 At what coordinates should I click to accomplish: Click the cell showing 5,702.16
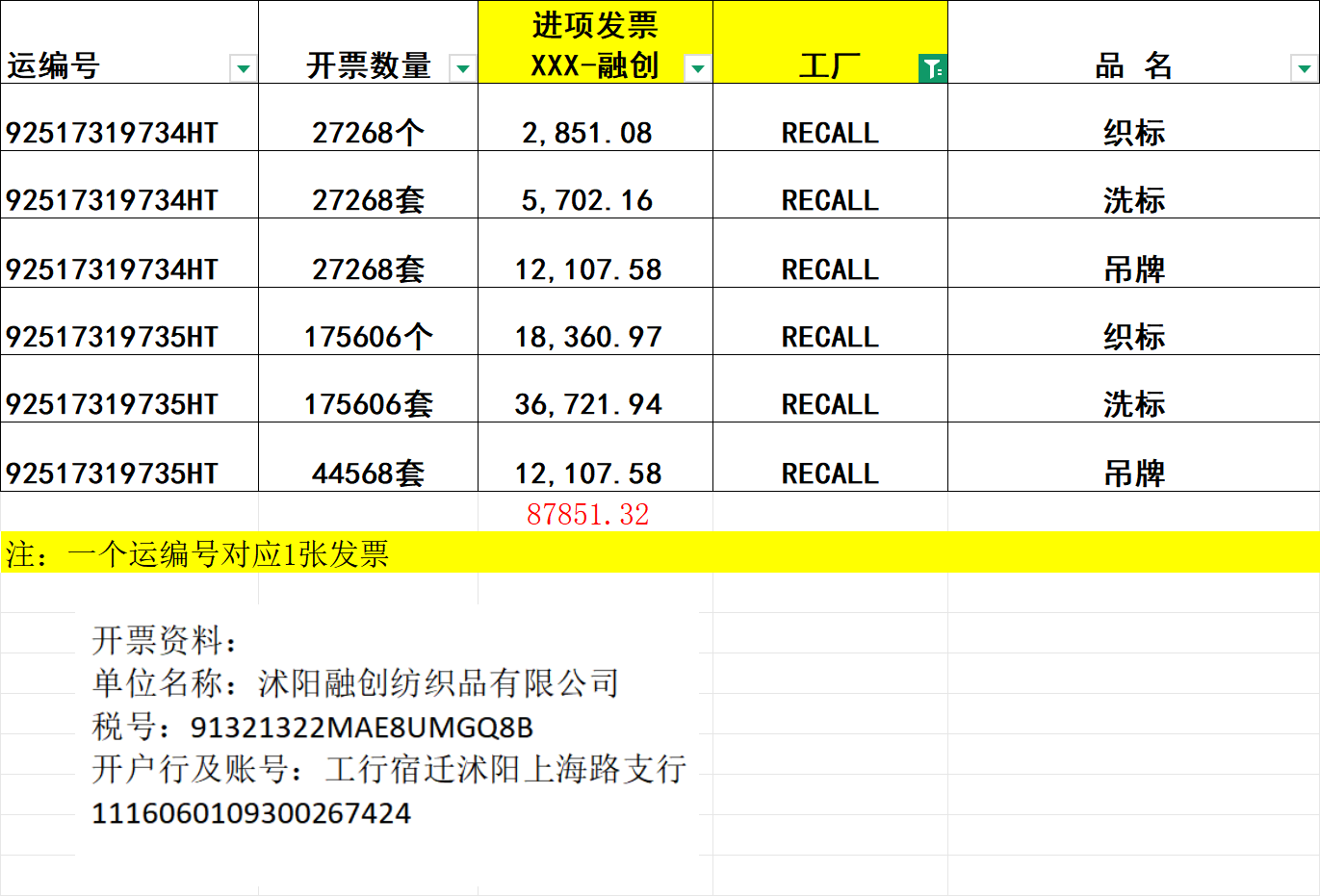(587, 199)
